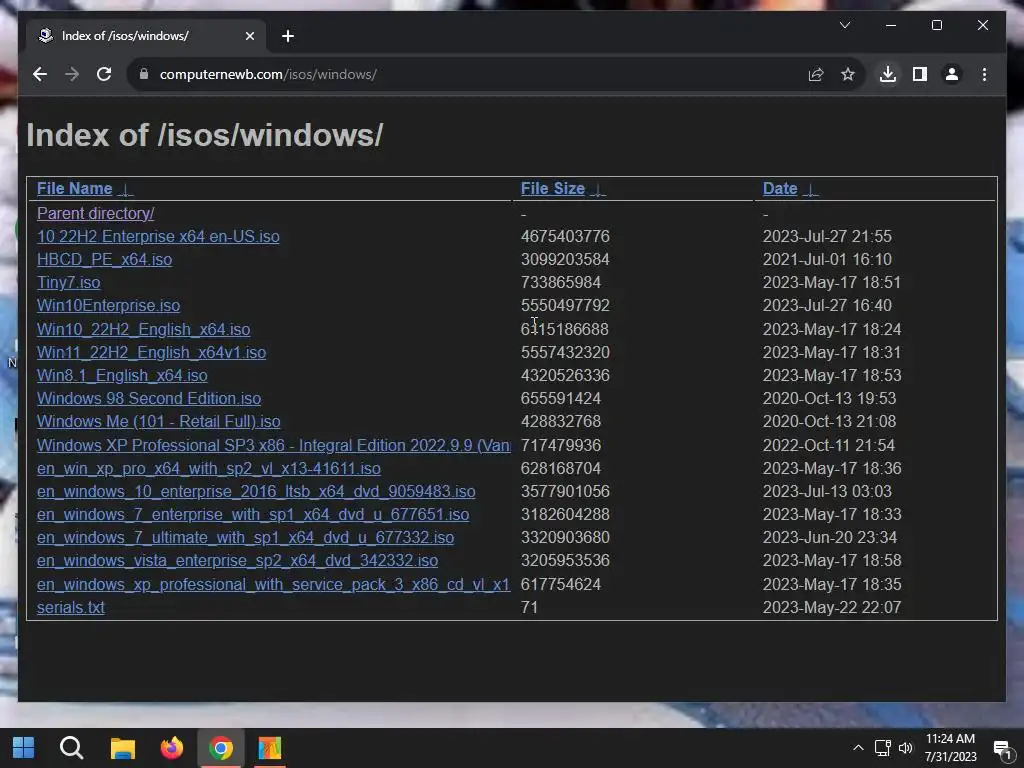Viewport: 1024px width, 768px height.
Task: Open a new tab with the plus button
Action: (x=287, y=36)
